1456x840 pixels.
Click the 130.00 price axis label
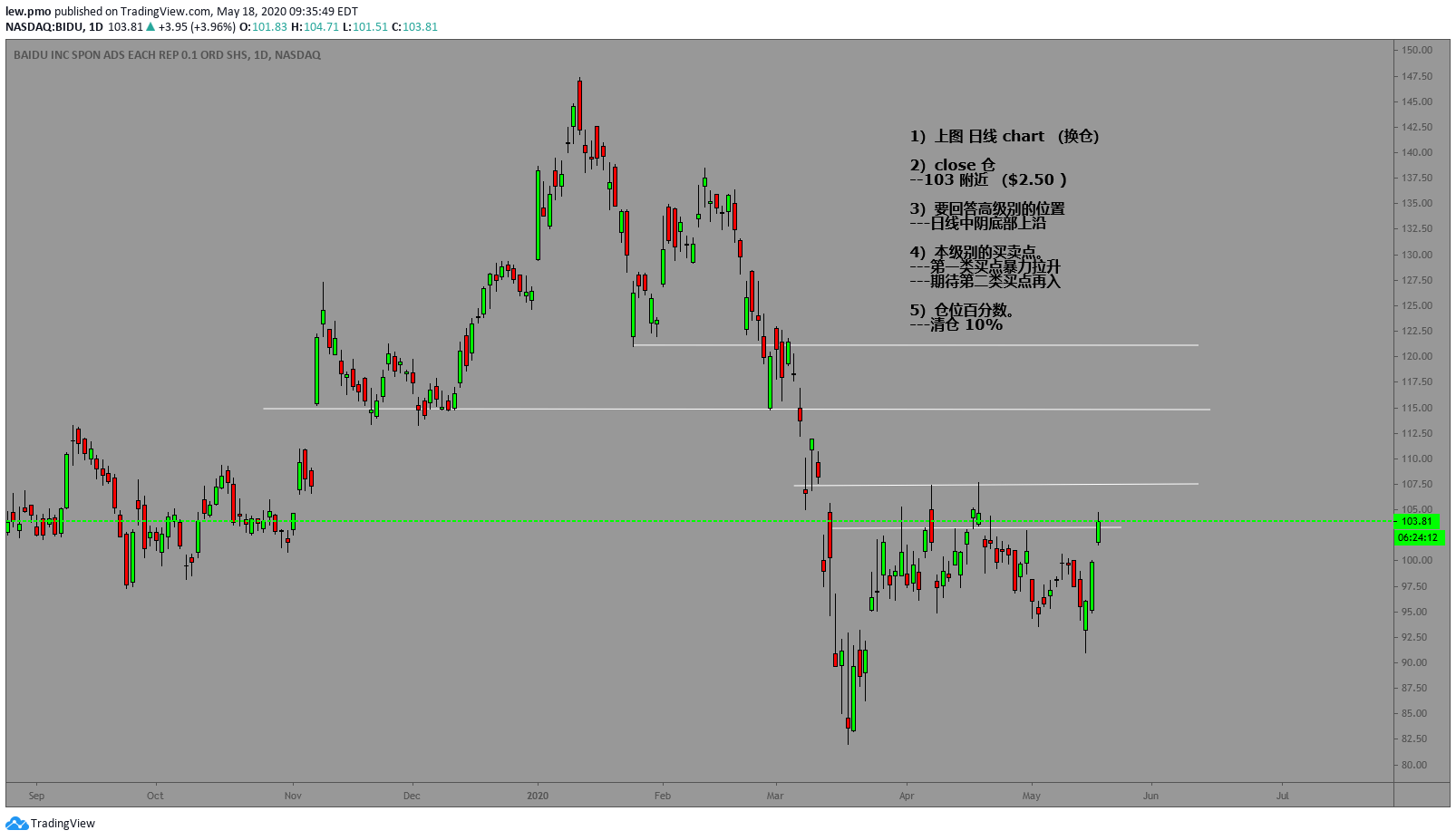1416,255
